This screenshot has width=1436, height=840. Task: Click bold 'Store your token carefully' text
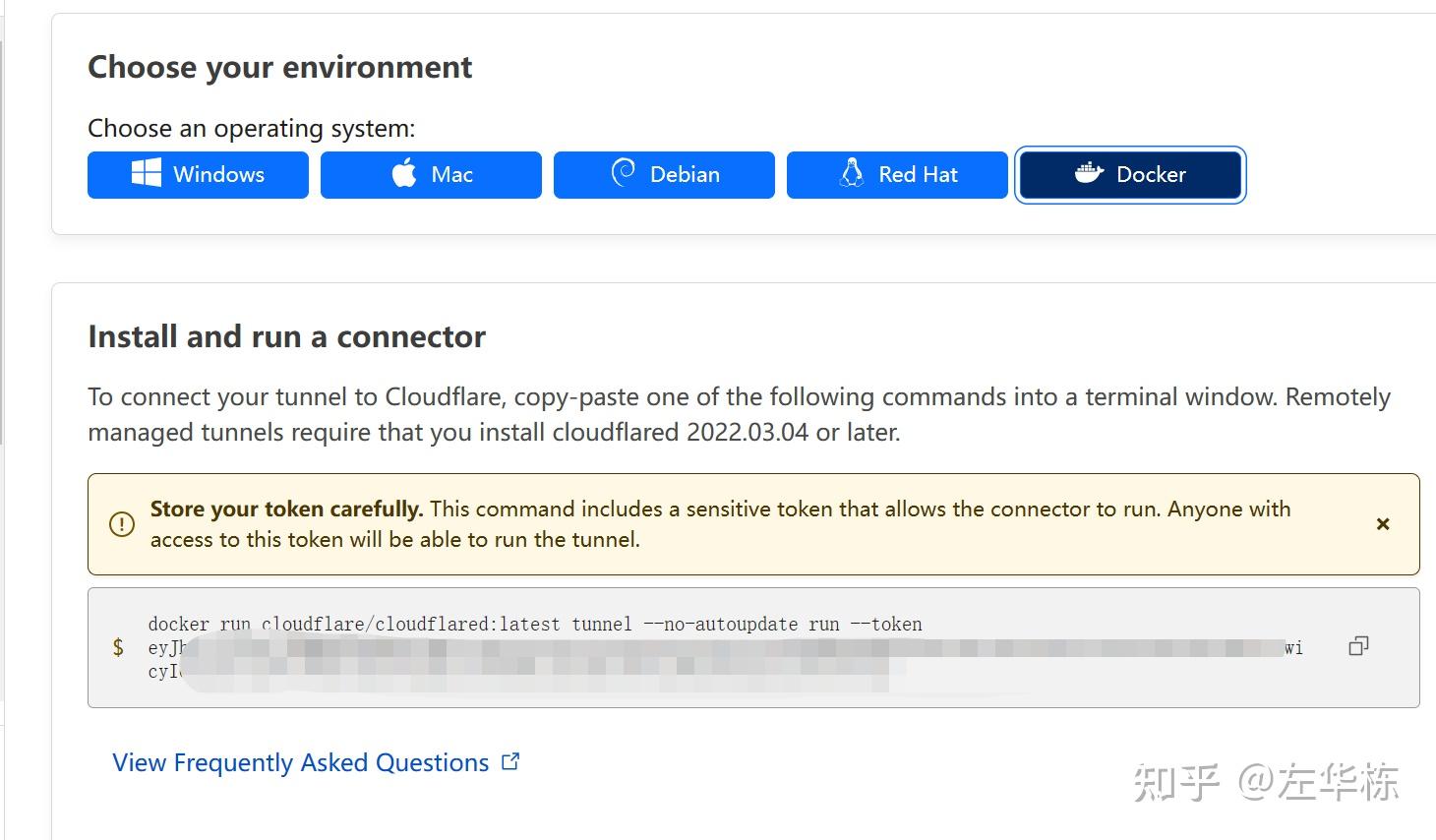click(x=286, y=509)
